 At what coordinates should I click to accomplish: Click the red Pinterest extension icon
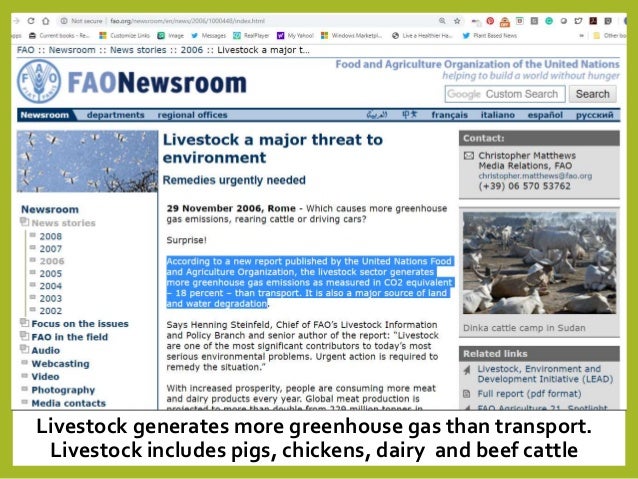[x=490, y=21]
